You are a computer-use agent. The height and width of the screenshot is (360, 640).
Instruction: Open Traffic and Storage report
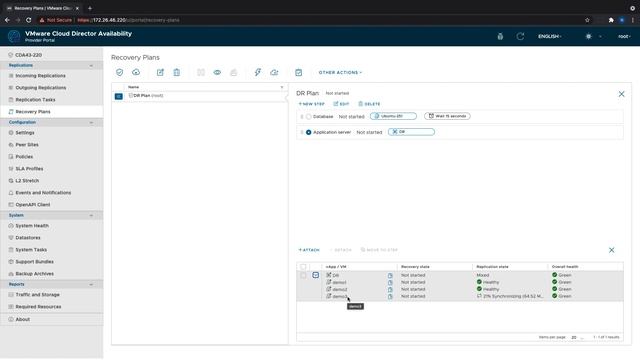tap(38, 294)
